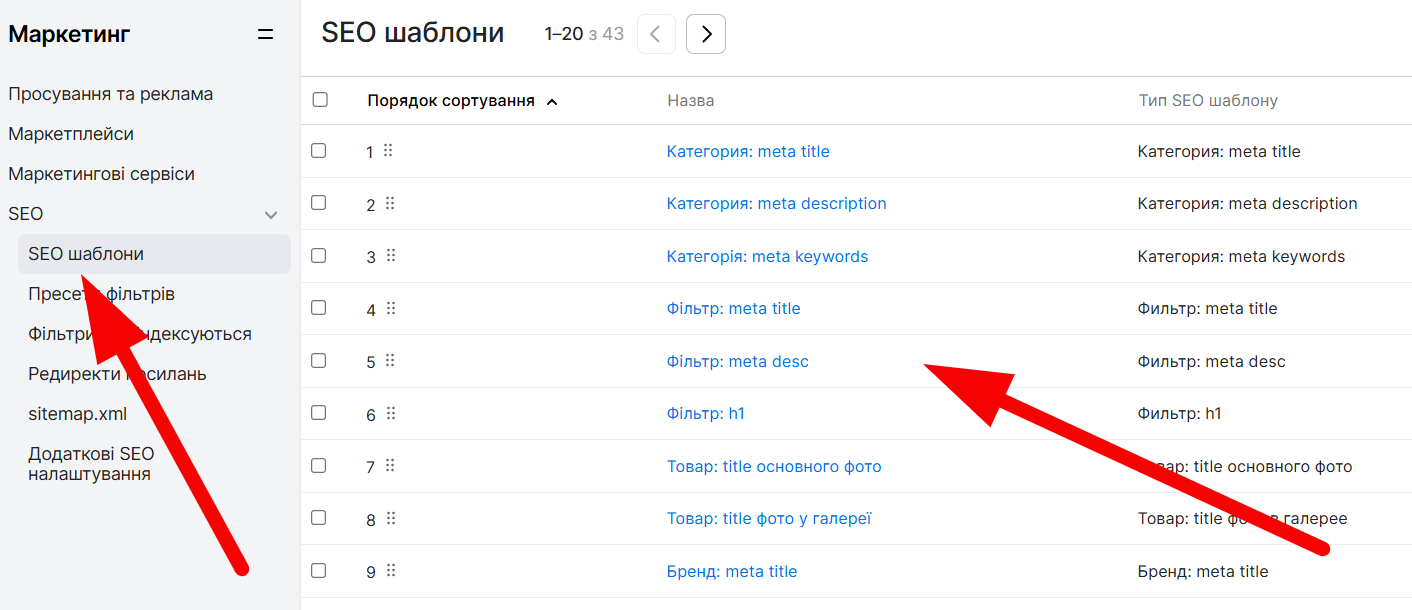Go to next page of templates

[x=706, y=34]
